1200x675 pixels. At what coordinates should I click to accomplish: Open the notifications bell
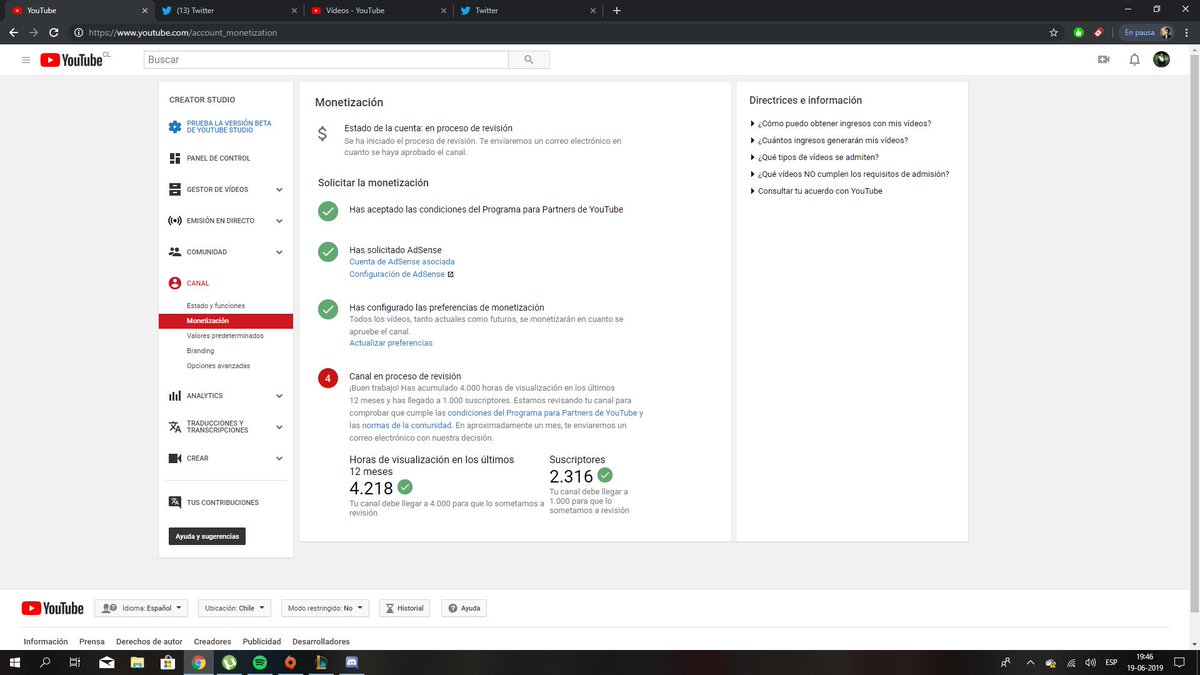pyautogui.click(x=1134, y=60)
